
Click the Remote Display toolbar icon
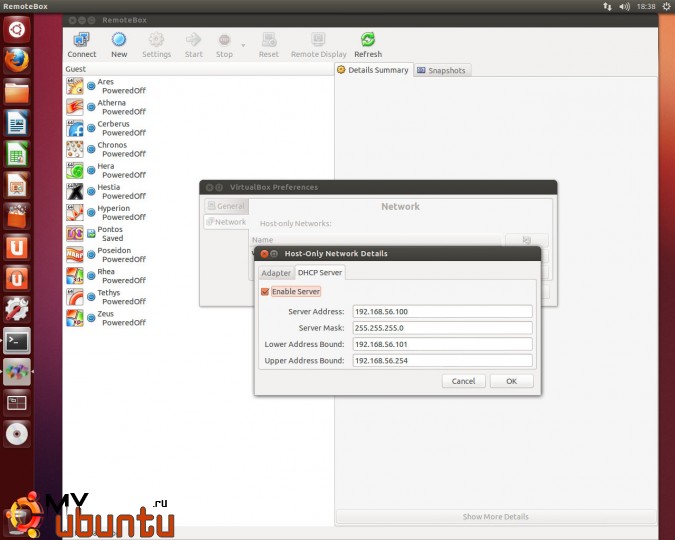(318, 41)
